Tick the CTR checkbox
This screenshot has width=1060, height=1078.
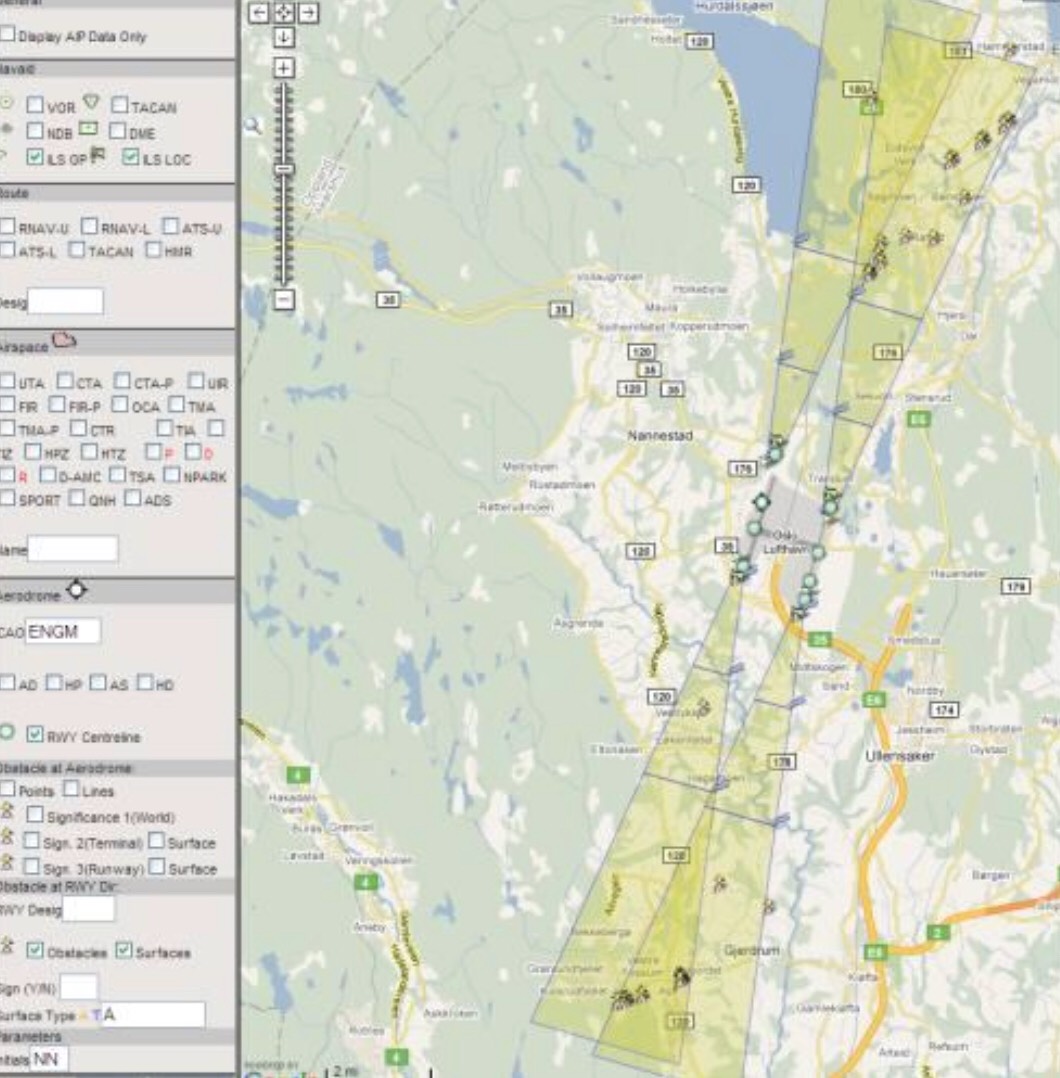79,428
